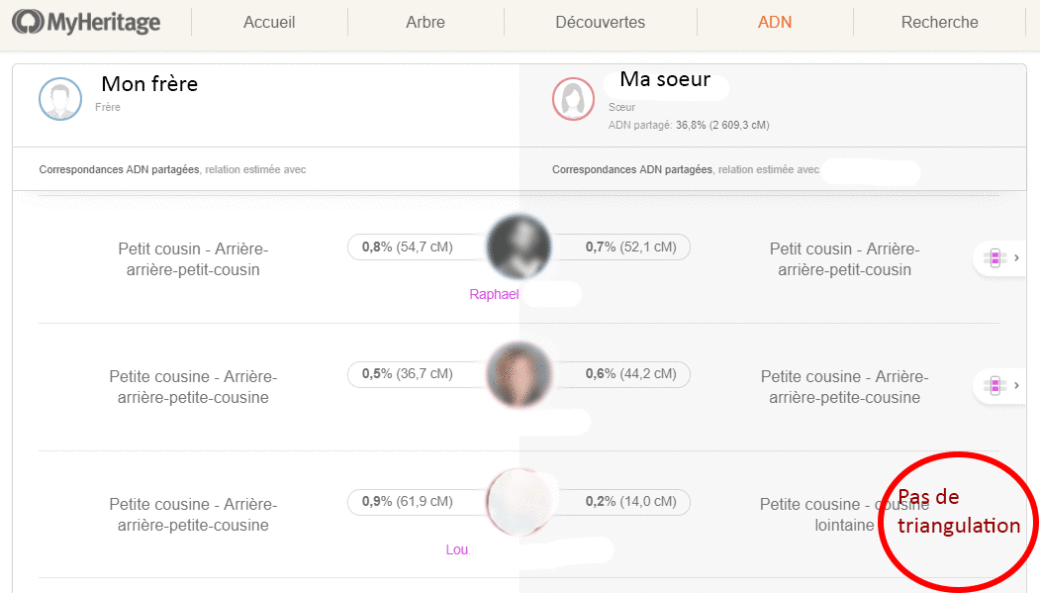Screen dimensions: 1040x593
Task: Select the ADN menu tab
Action: [775, 22]
